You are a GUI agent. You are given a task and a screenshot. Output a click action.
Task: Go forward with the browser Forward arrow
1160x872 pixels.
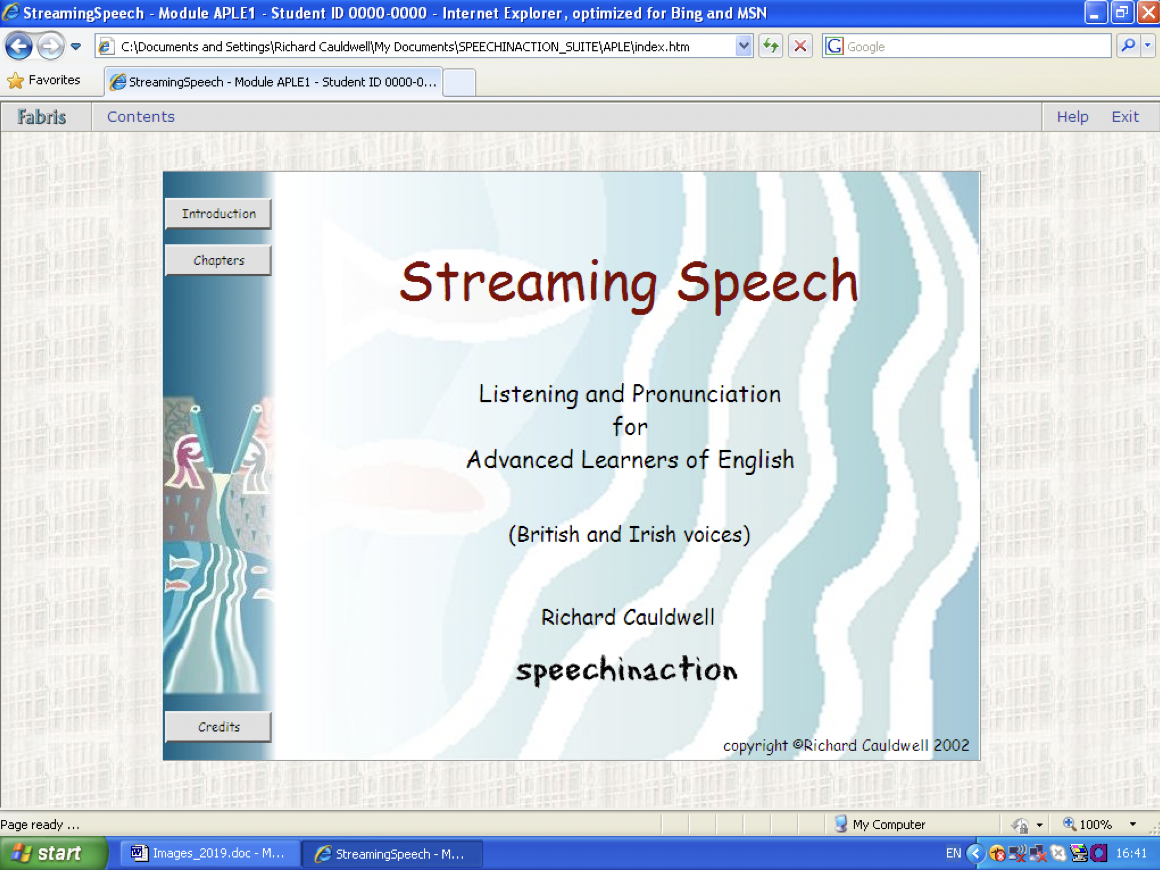(50, 47)
